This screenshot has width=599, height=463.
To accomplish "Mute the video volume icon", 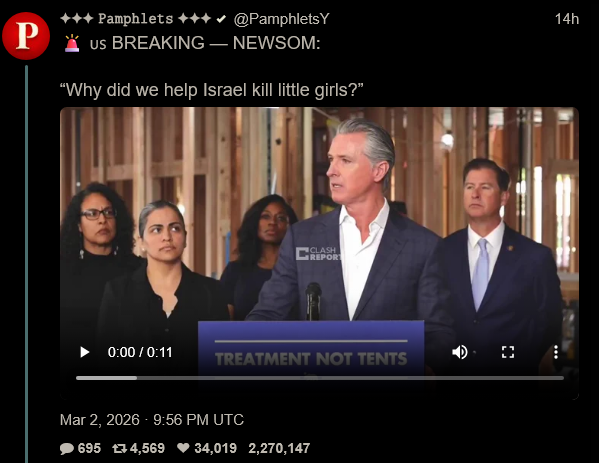I will click(x=460, y=352).
